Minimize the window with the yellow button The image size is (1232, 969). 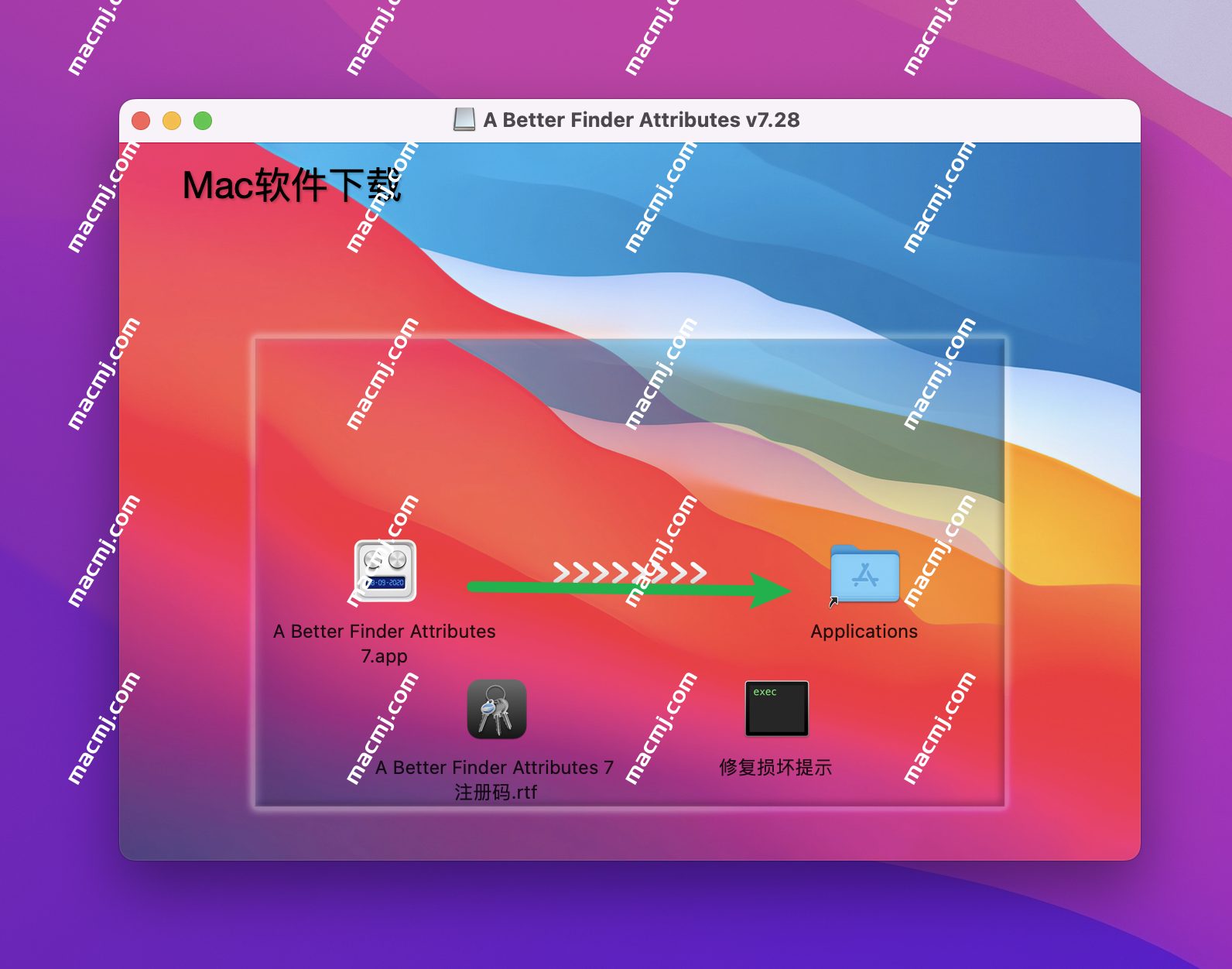tap(172, 121)
